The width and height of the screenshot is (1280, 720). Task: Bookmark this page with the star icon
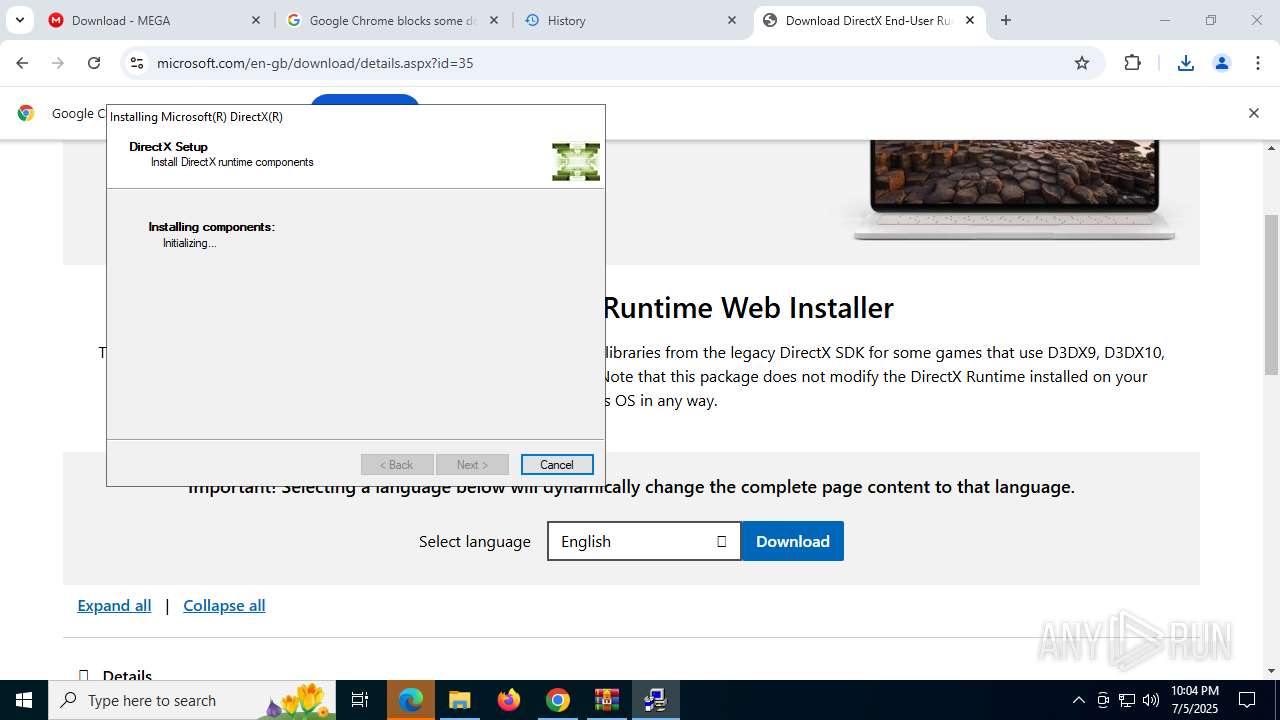[1082, 63]
